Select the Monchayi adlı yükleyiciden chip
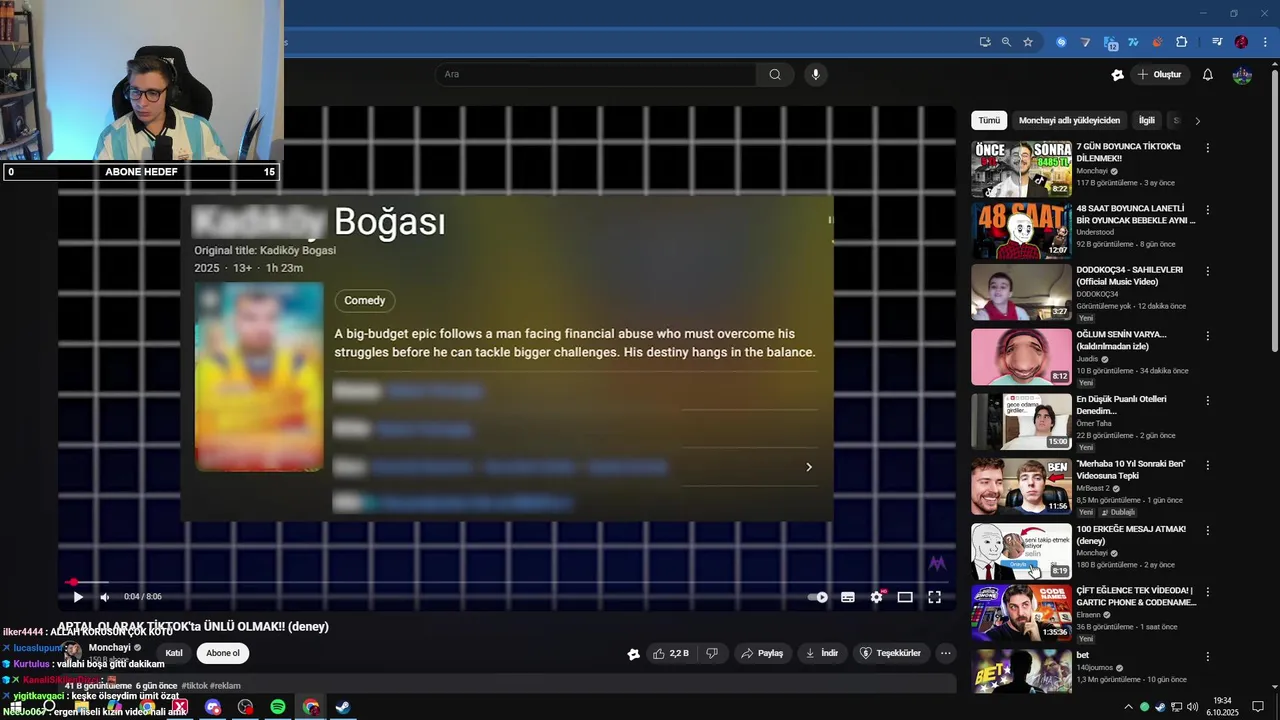The image size is (1280, 720). (1069, 120)
